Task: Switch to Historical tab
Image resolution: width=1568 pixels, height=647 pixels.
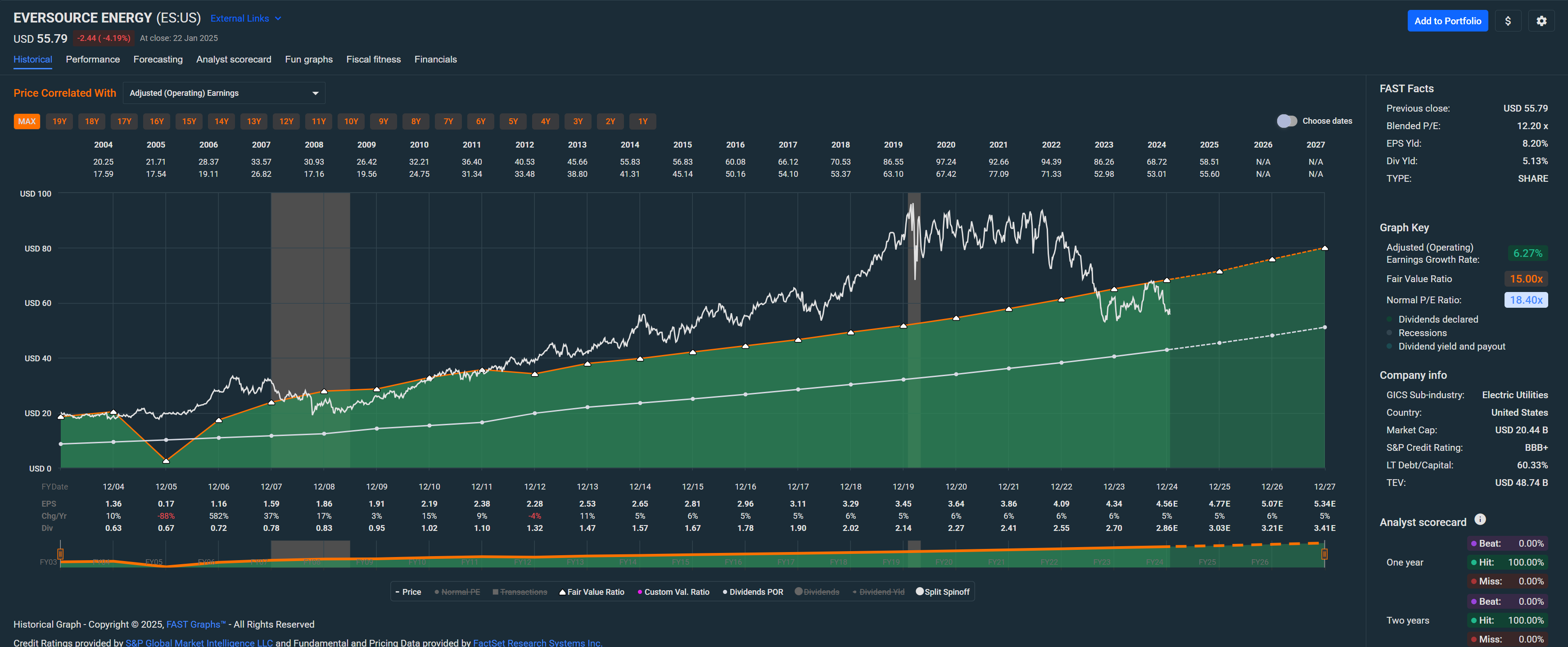Action: coord(33,59)
